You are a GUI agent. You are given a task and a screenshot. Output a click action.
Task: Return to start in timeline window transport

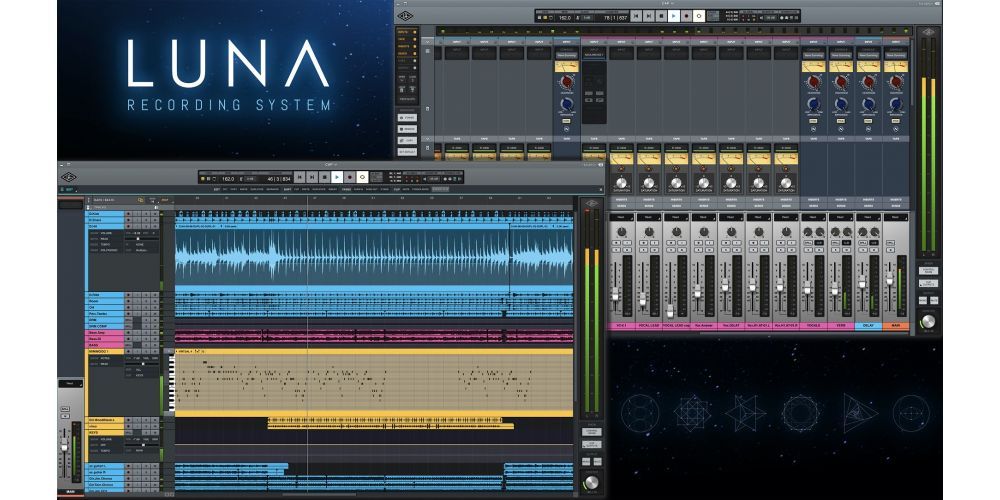coord(299,177)
